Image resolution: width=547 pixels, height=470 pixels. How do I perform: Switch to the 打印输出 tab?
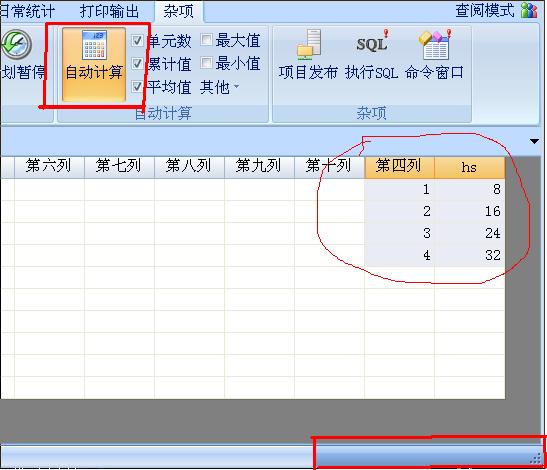pos(109,11)
